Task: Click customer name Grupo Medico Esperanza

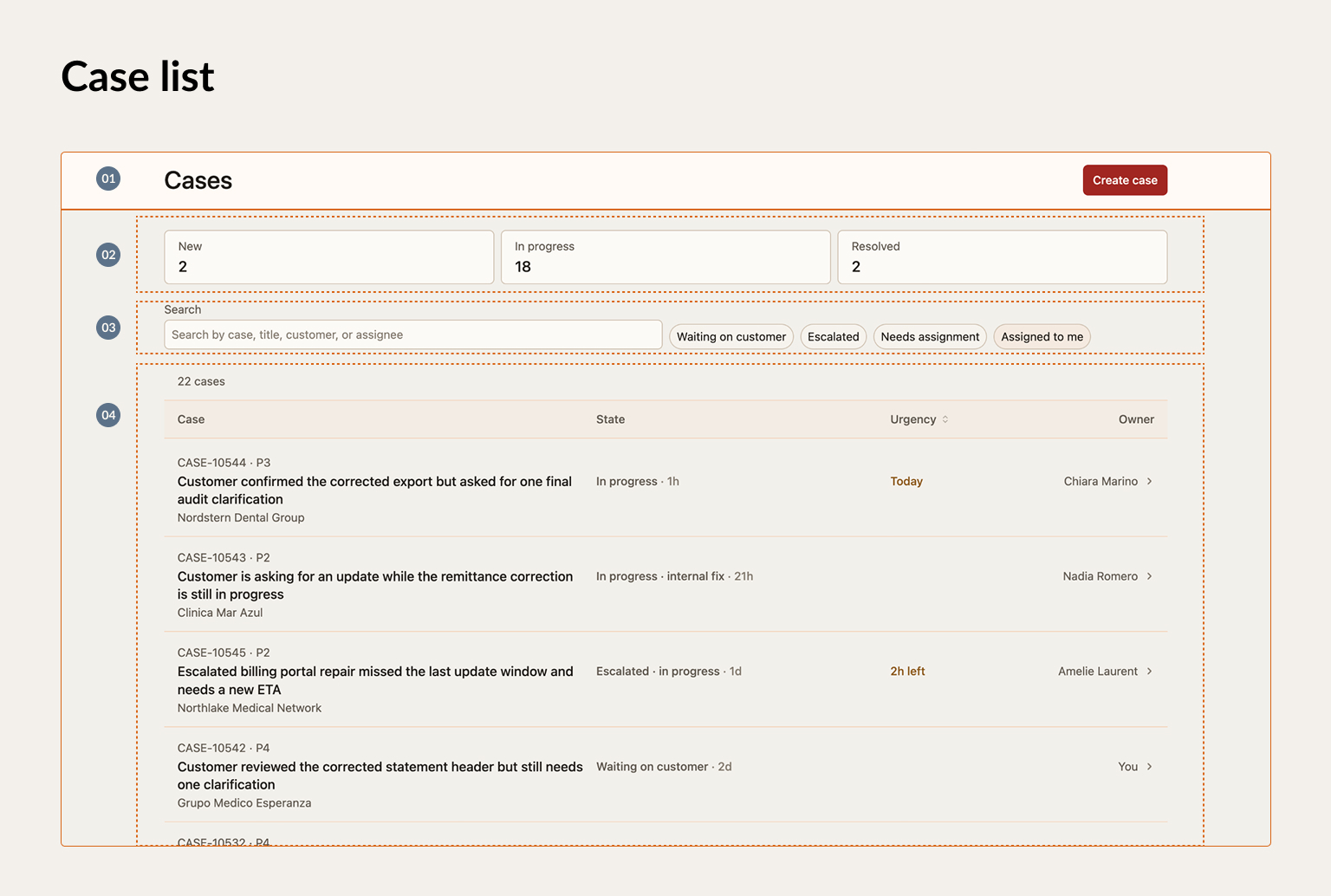Action: click(x=244, y=803)
